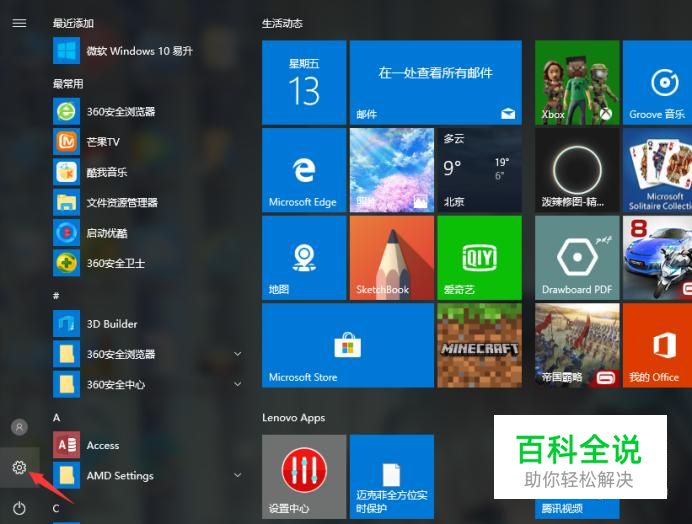This screenshot has height=524, width=692.
Task: Open Microsoft Solitaire Collection tile
Action: click(x=657, y=170)
